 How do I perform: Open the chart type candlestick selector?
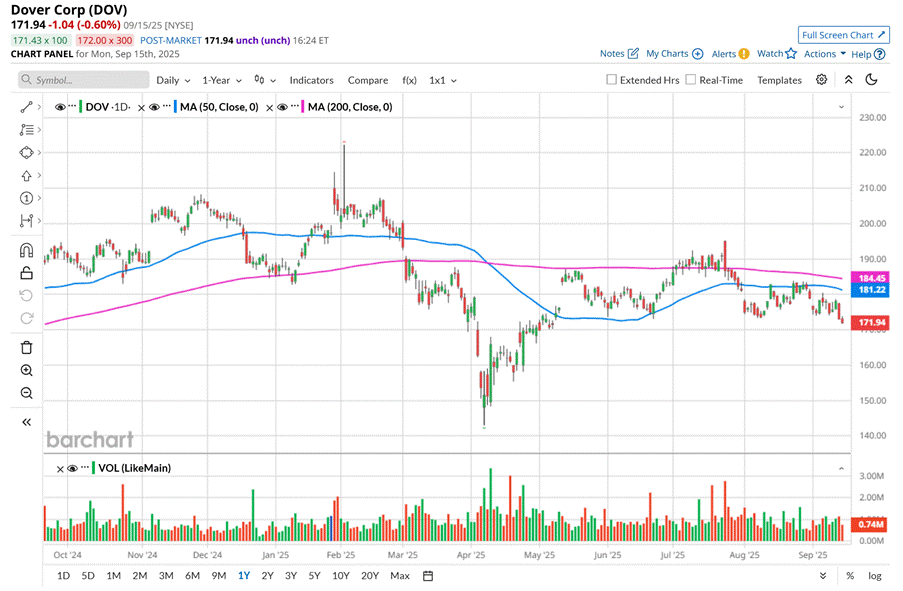(x=264, y=80)
